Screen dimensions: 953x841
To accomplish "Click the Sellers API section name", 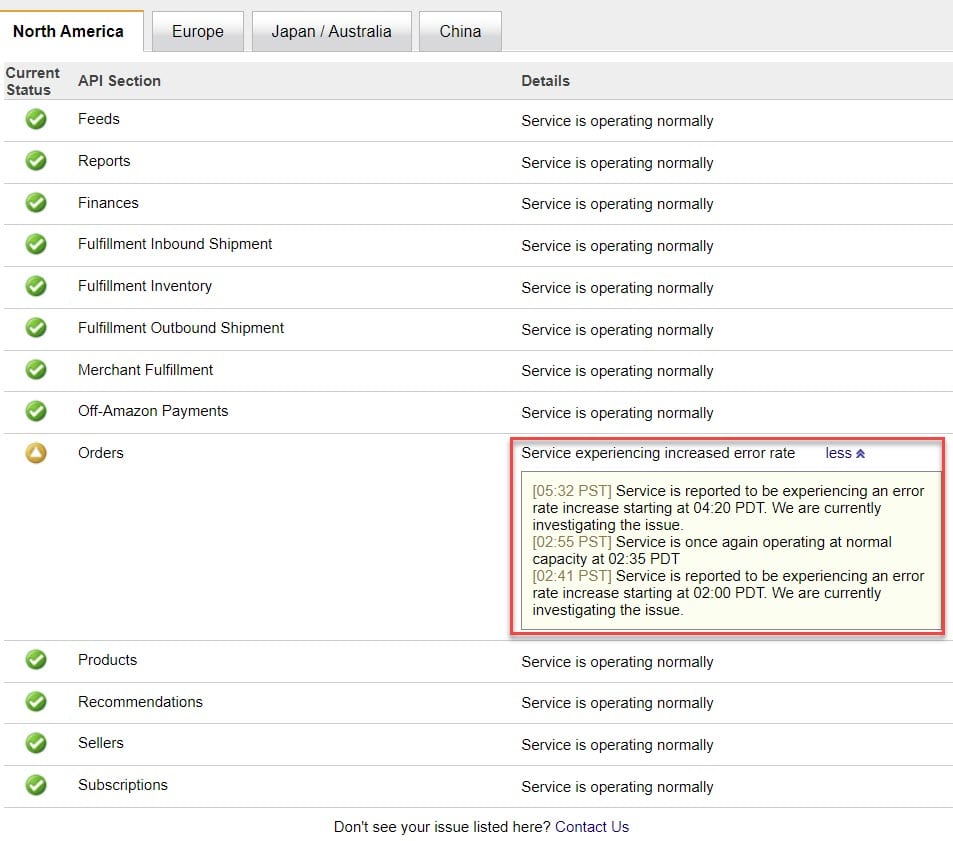I will click(101, 743).
